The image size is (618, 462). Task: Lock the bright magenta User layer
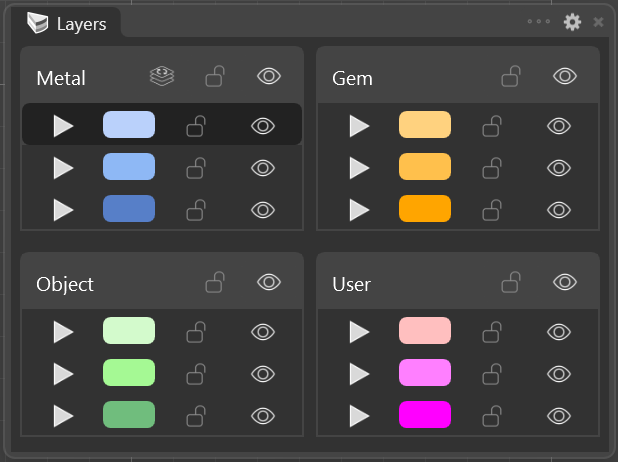492,416
